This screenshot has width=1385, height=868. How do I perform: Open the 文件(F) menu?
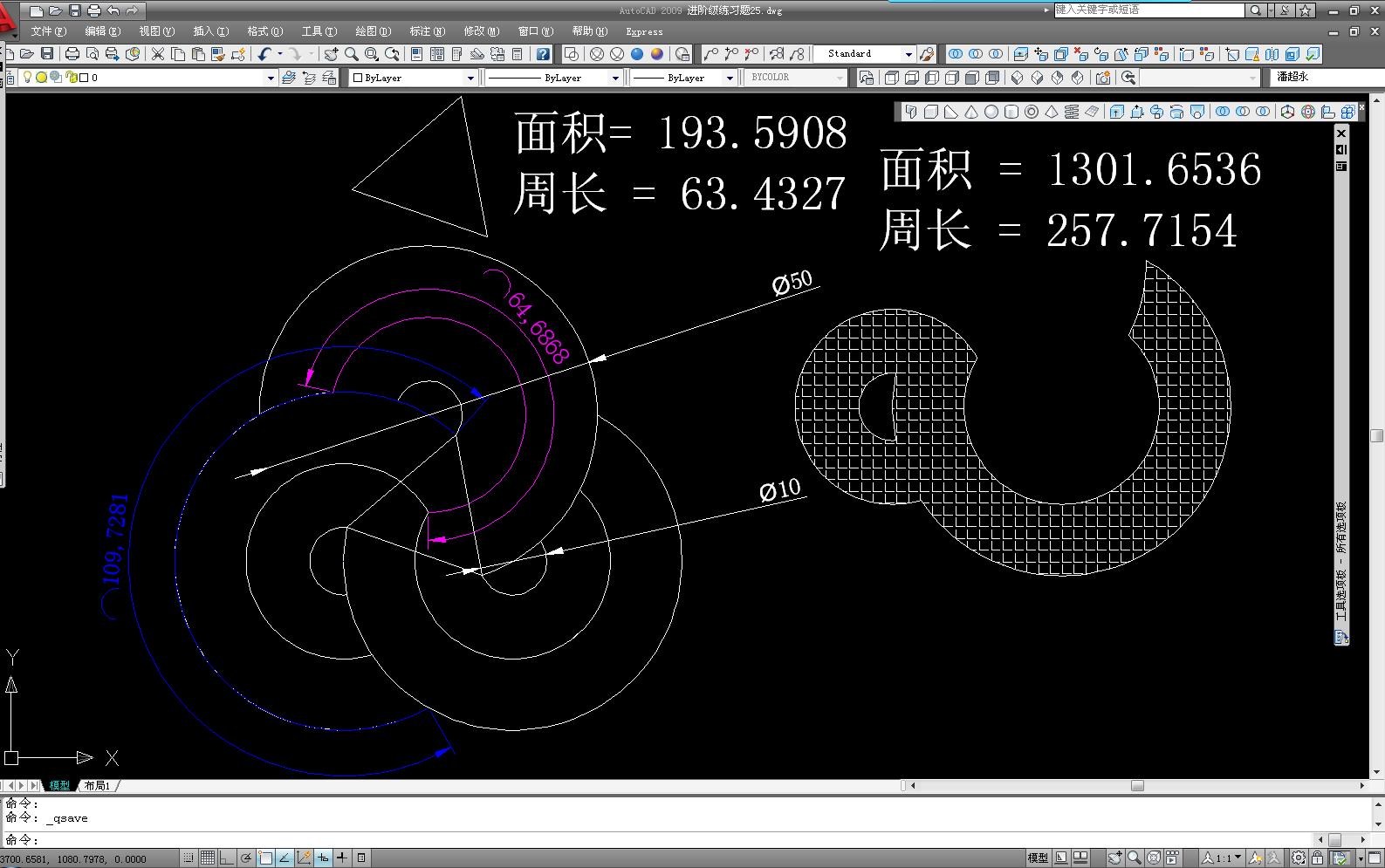pos(49,31)
